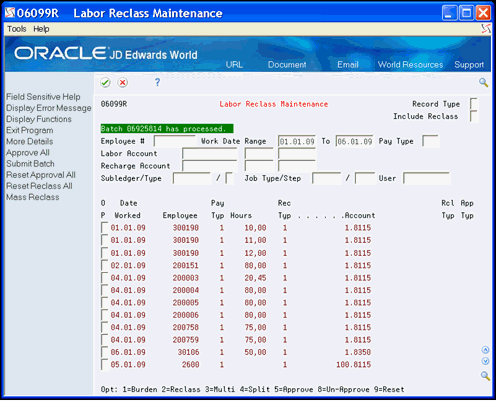
Task: Choose Reset Reclass All
Action: (39, 186)
